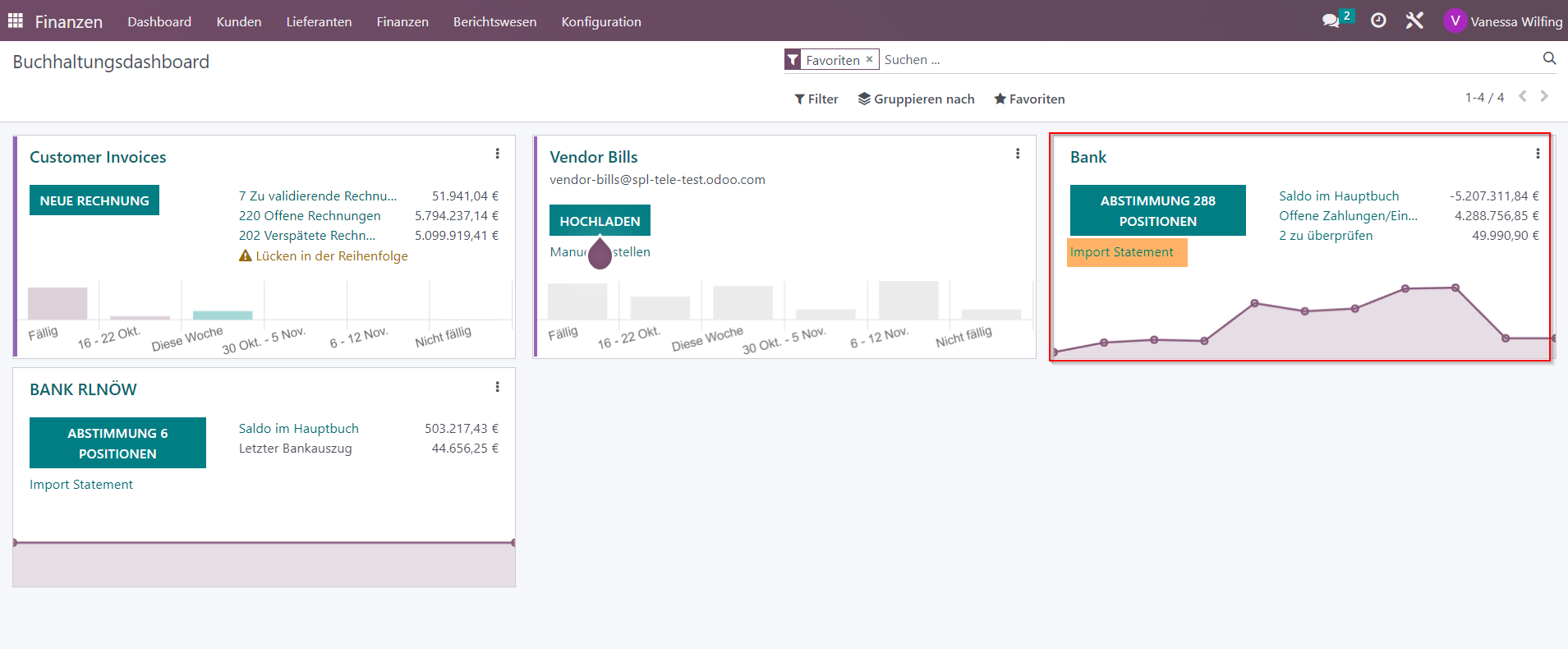Open the BANK RLNÖW title link
This screenshot has width=1568, height=649.
83,389
